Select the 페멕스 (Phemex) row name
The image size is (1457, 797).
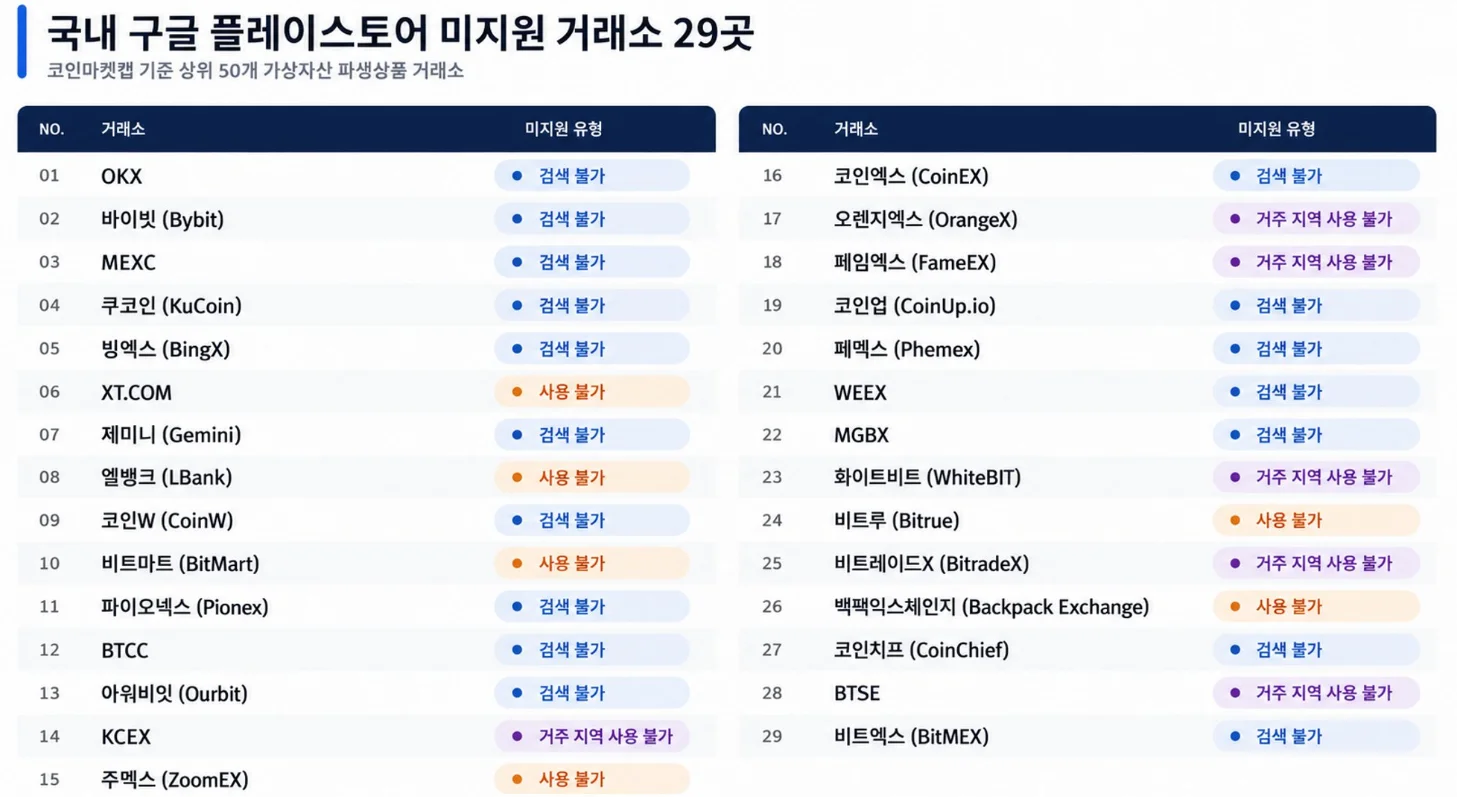click(907, 349)
